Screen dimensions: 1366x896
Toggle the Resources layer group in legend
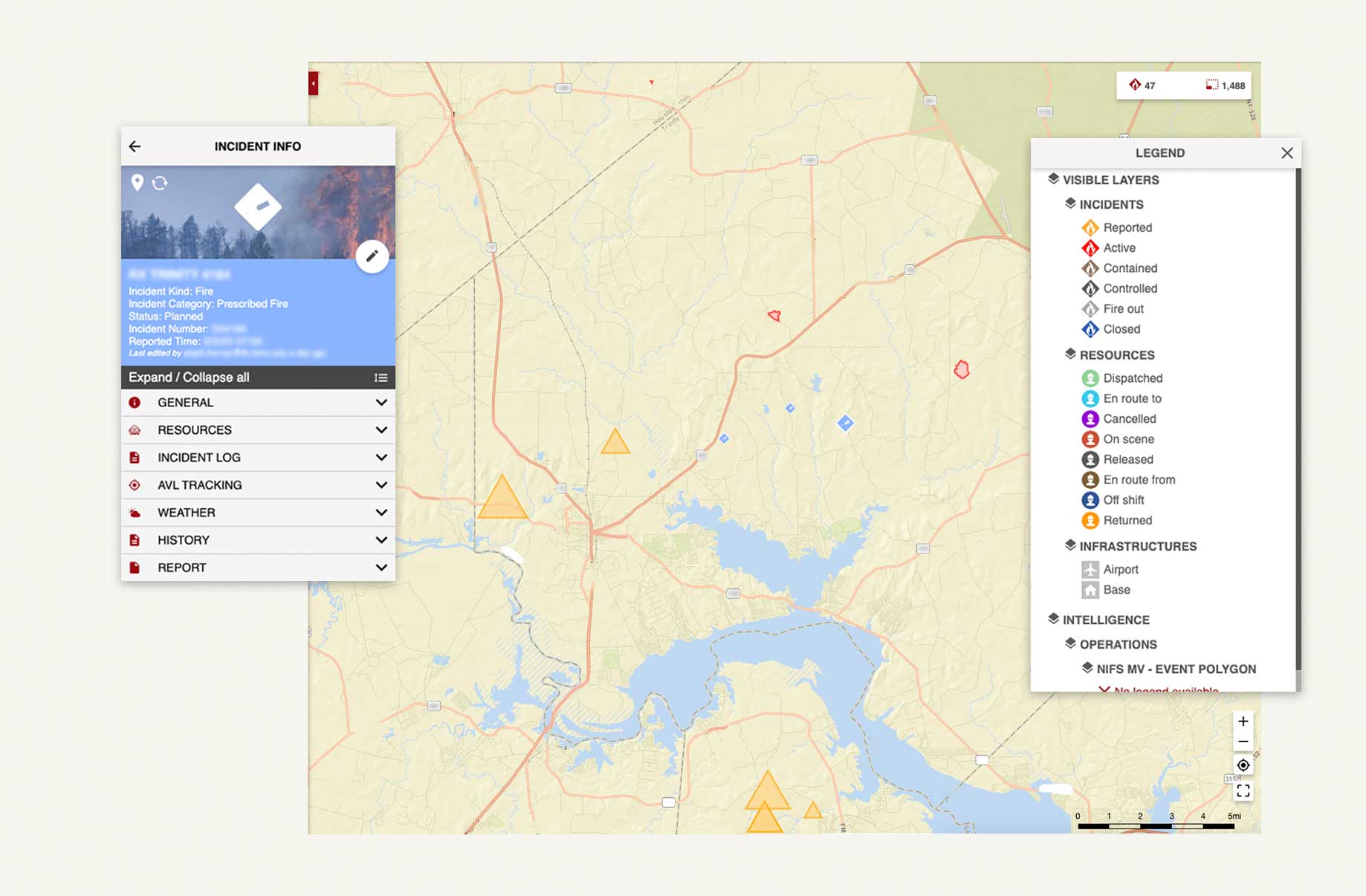(1116, 355)
